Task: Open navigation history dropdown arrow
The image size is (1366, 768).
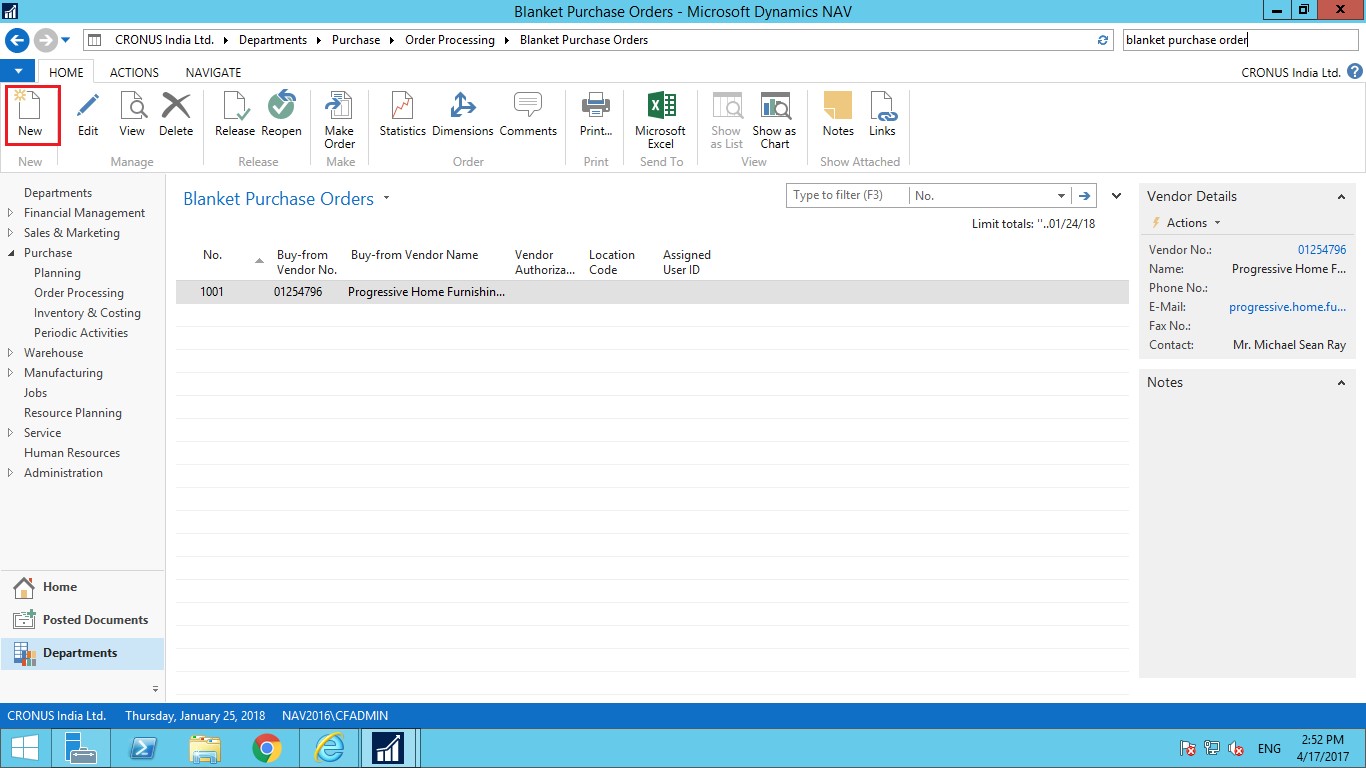Action: [66, 40]
